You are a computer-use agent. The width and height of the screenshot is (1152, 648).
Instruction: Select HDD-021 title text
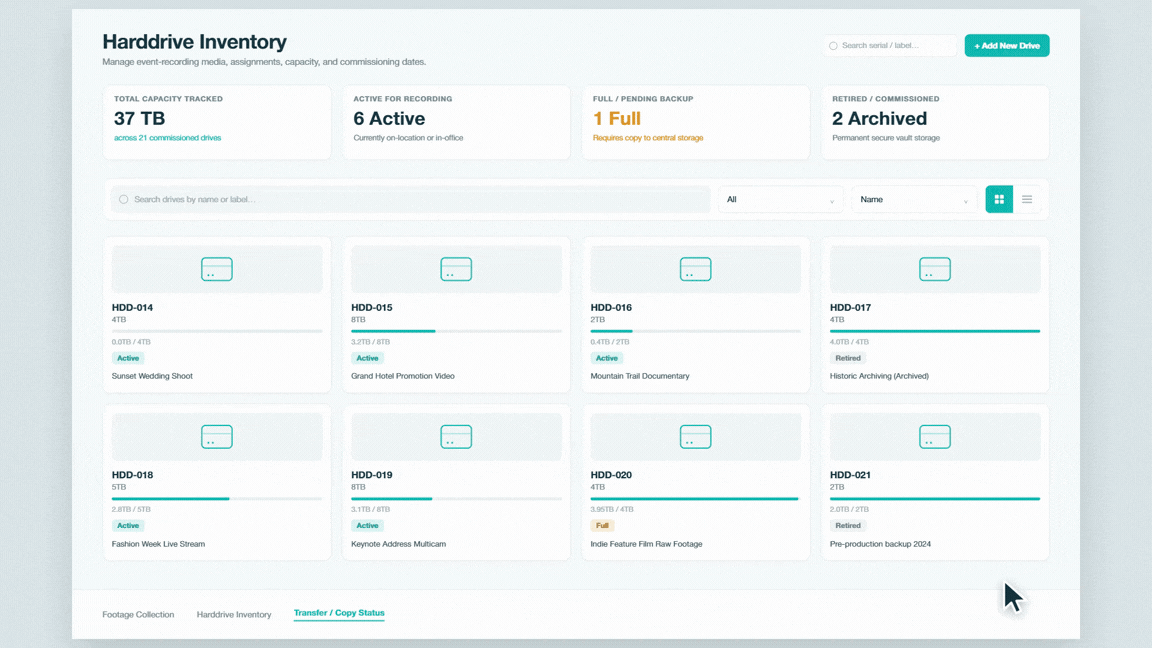click(850, 475)
